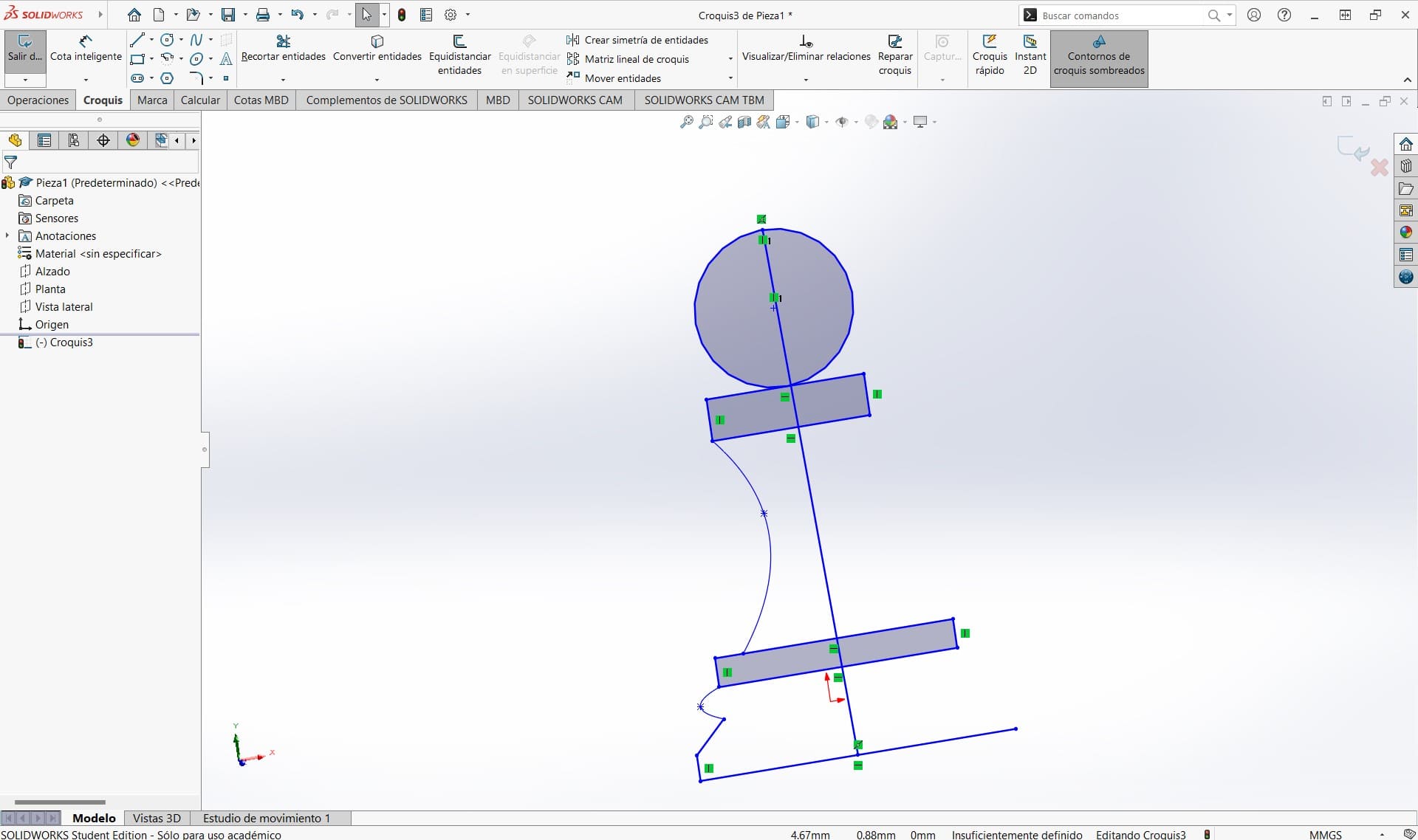The width and height of the screenshot is (1418, 840).
Task: Expand the SOLIDWORKS main menu arrow
Action: click(101, 15)
